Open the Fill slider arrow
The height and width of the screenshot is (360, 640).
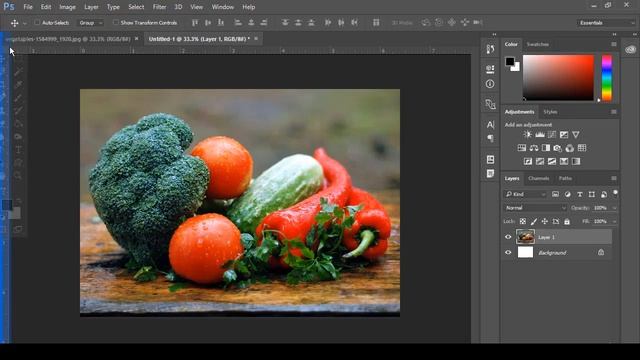click(x=614, y=222)
